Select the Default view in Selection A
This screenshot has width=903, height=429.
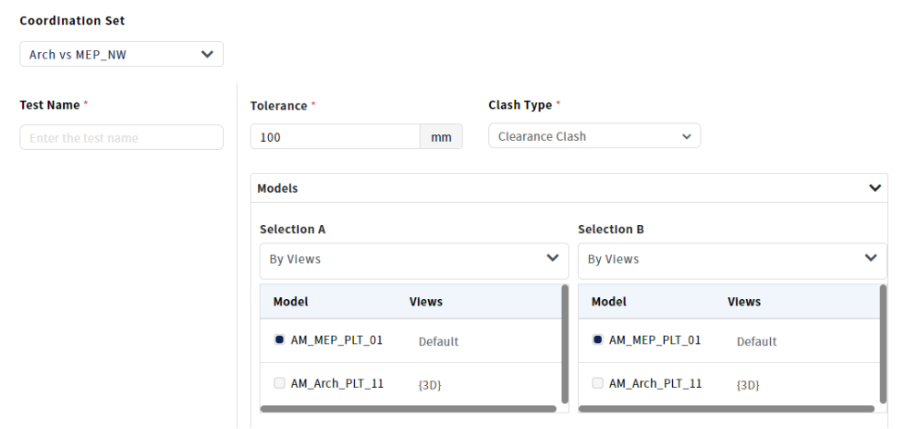coord(438,341)
